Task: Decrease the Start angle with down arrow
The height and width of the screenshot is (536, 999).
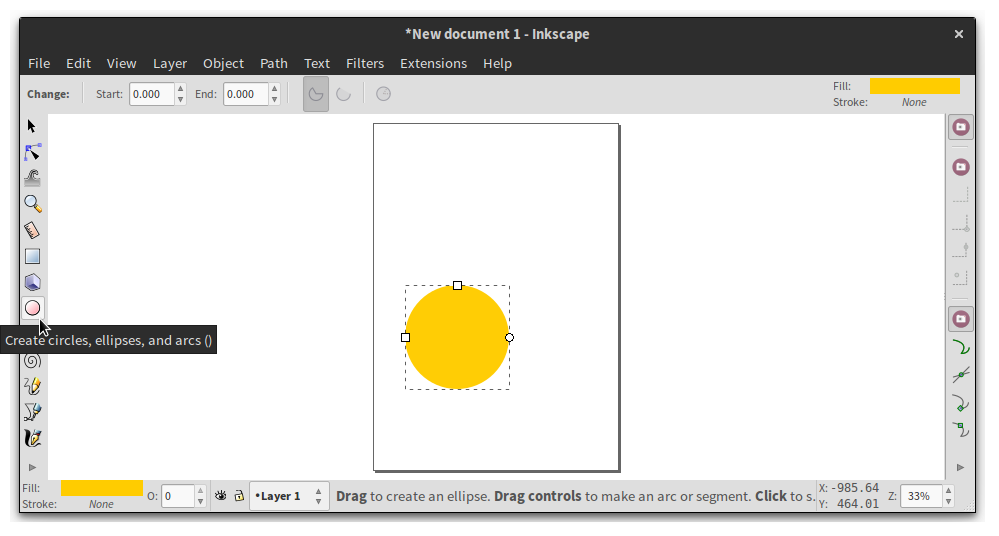Action: point(180,99)
